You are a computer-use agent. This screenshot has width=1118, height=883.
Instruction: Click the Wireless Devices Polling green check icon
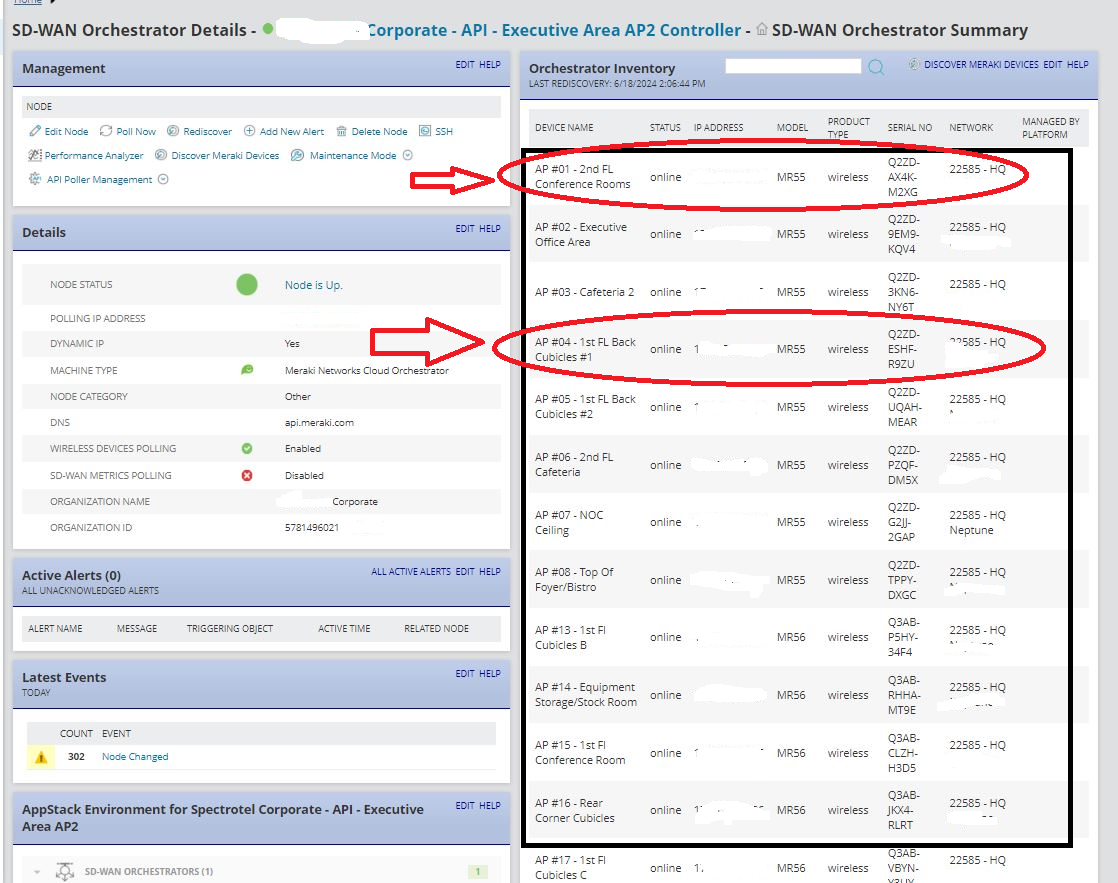(247, 449)
